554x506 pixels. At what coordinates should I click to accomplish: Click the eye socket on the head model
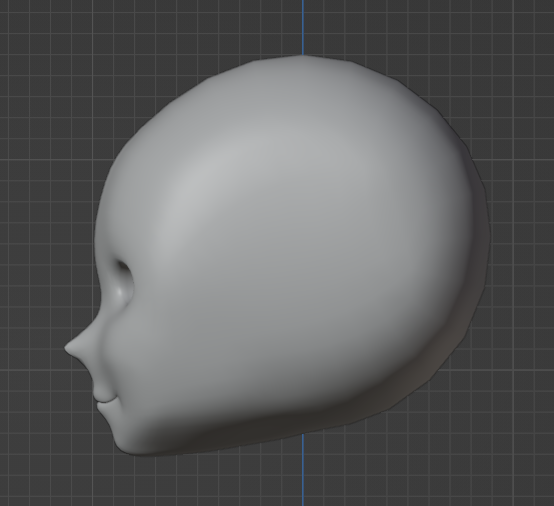[124, 283]
